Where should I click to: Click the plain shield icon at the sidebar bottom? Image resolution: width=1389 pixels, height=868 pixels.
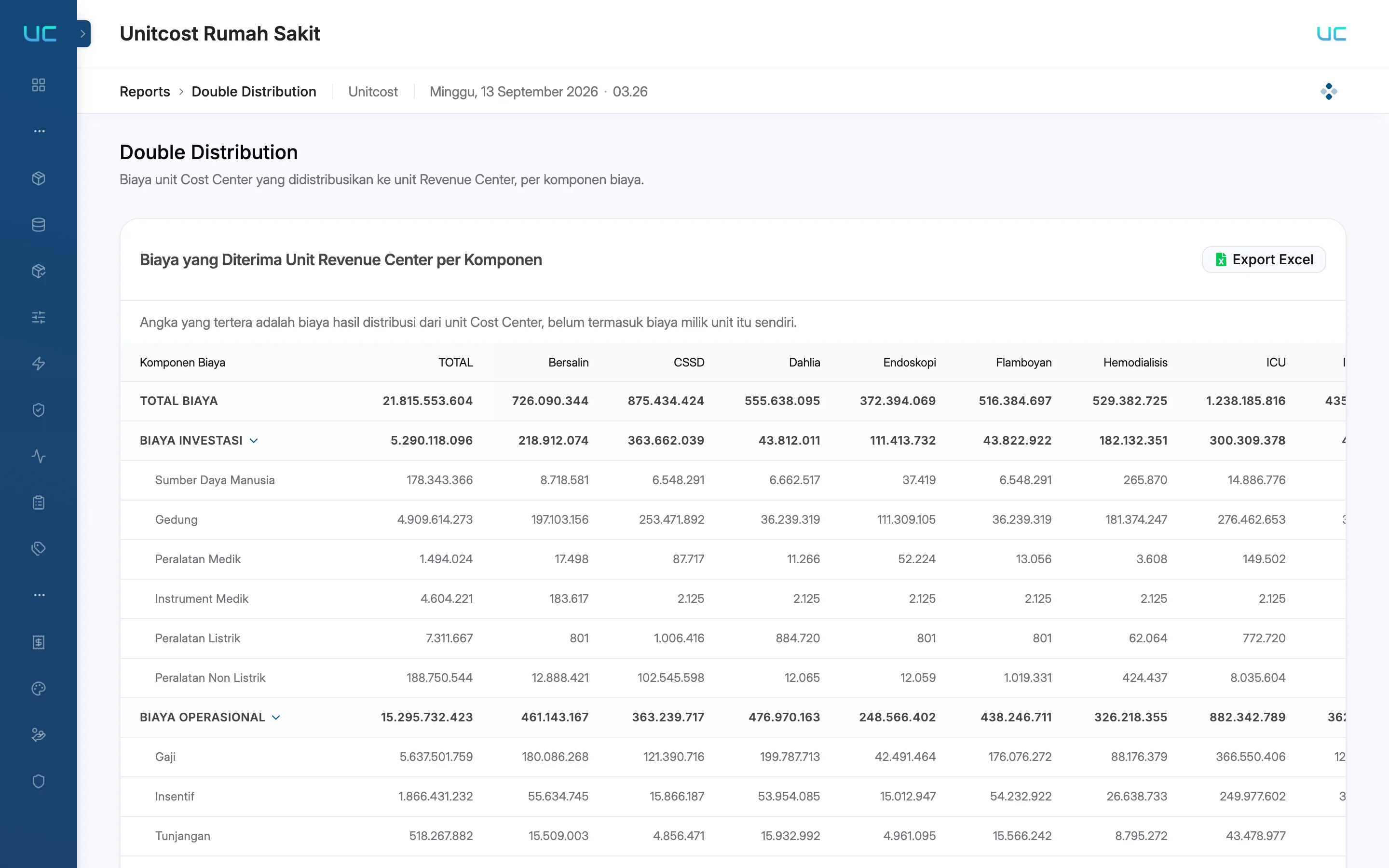click(39, 781)
